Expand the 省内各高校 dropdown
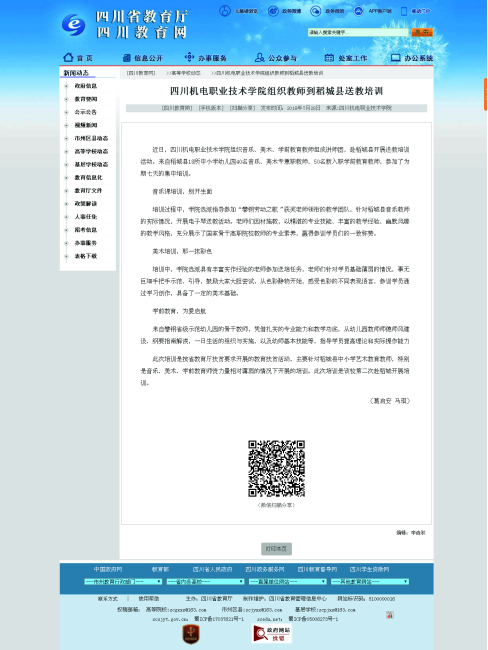The image size is (488, 650). (x=206, y=582)
